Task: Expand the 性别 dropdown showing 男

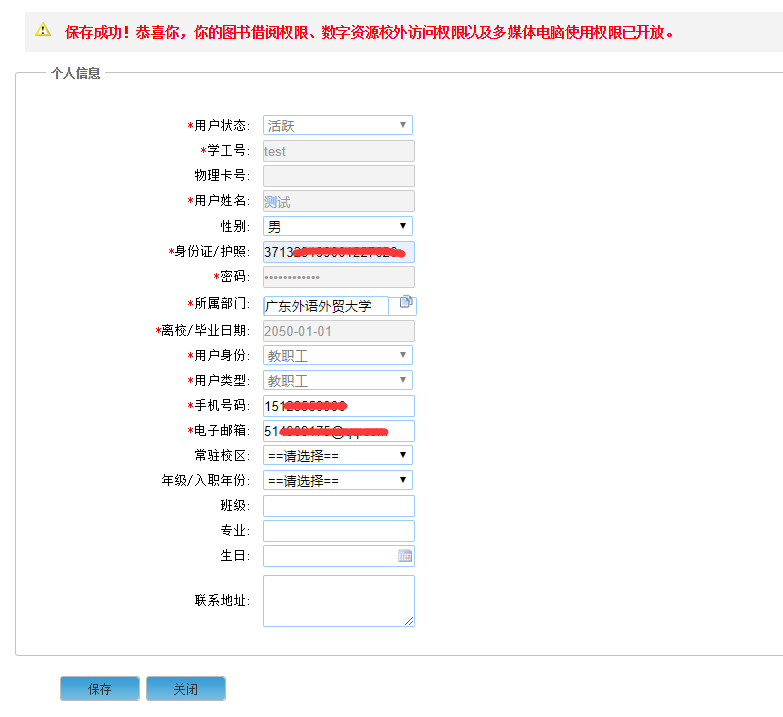Action: (338, 226)
